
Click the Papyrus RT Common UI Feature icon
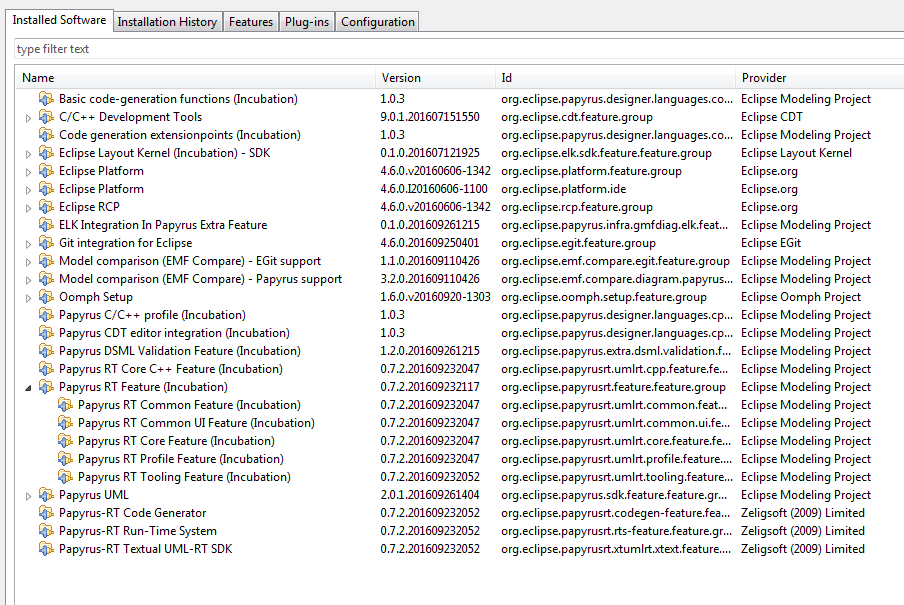pos(65,423)
